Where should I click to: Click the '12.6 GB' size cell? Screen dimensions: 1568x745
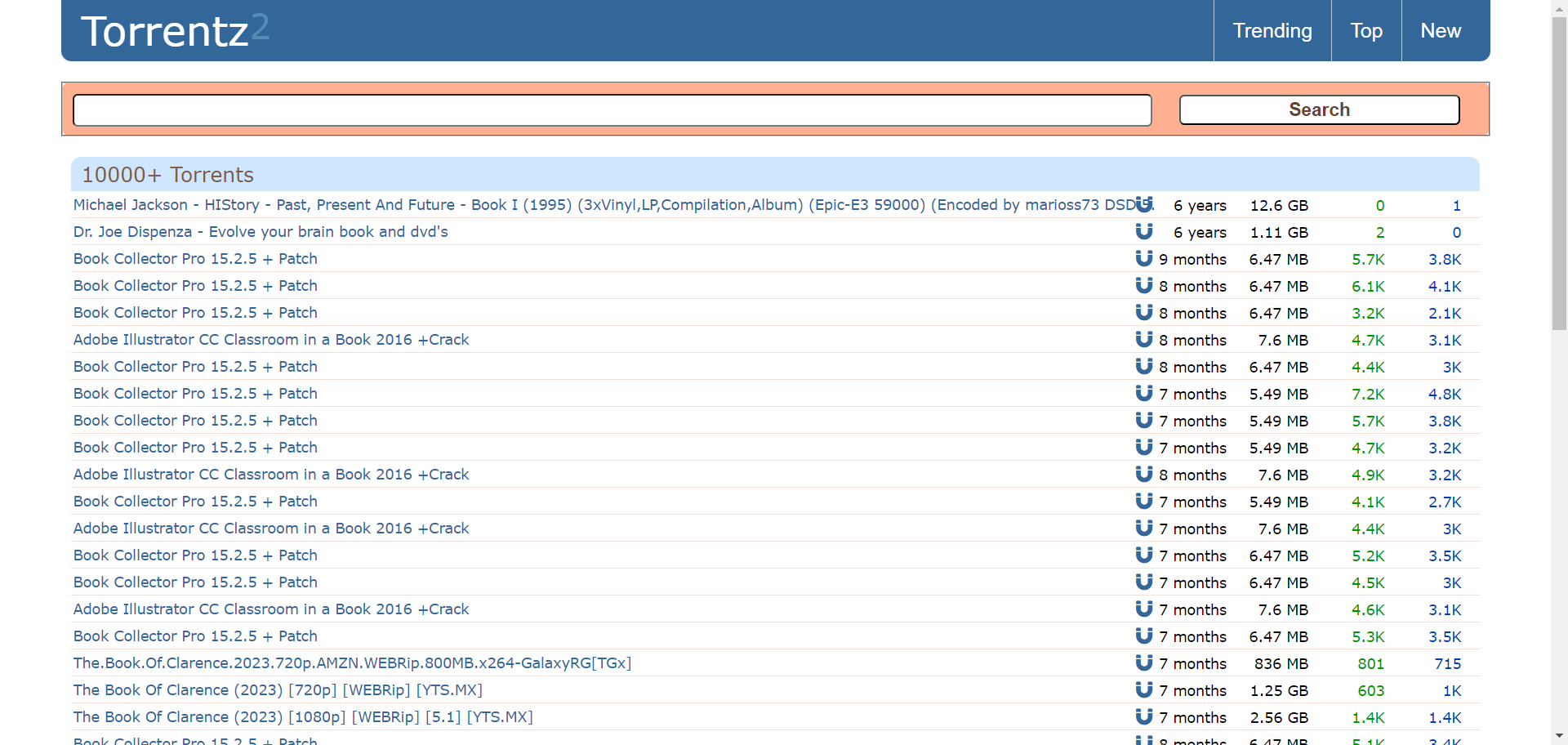1279,206
